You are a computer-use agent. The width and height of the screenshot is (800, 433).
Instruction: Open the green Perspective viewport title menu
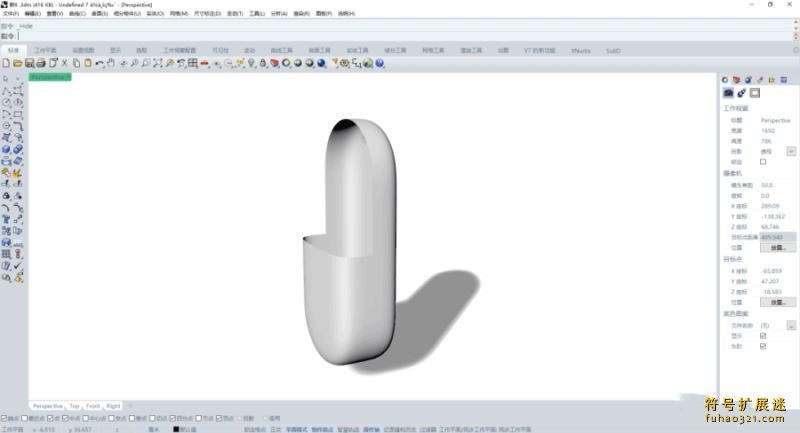[x=50, y=77]
